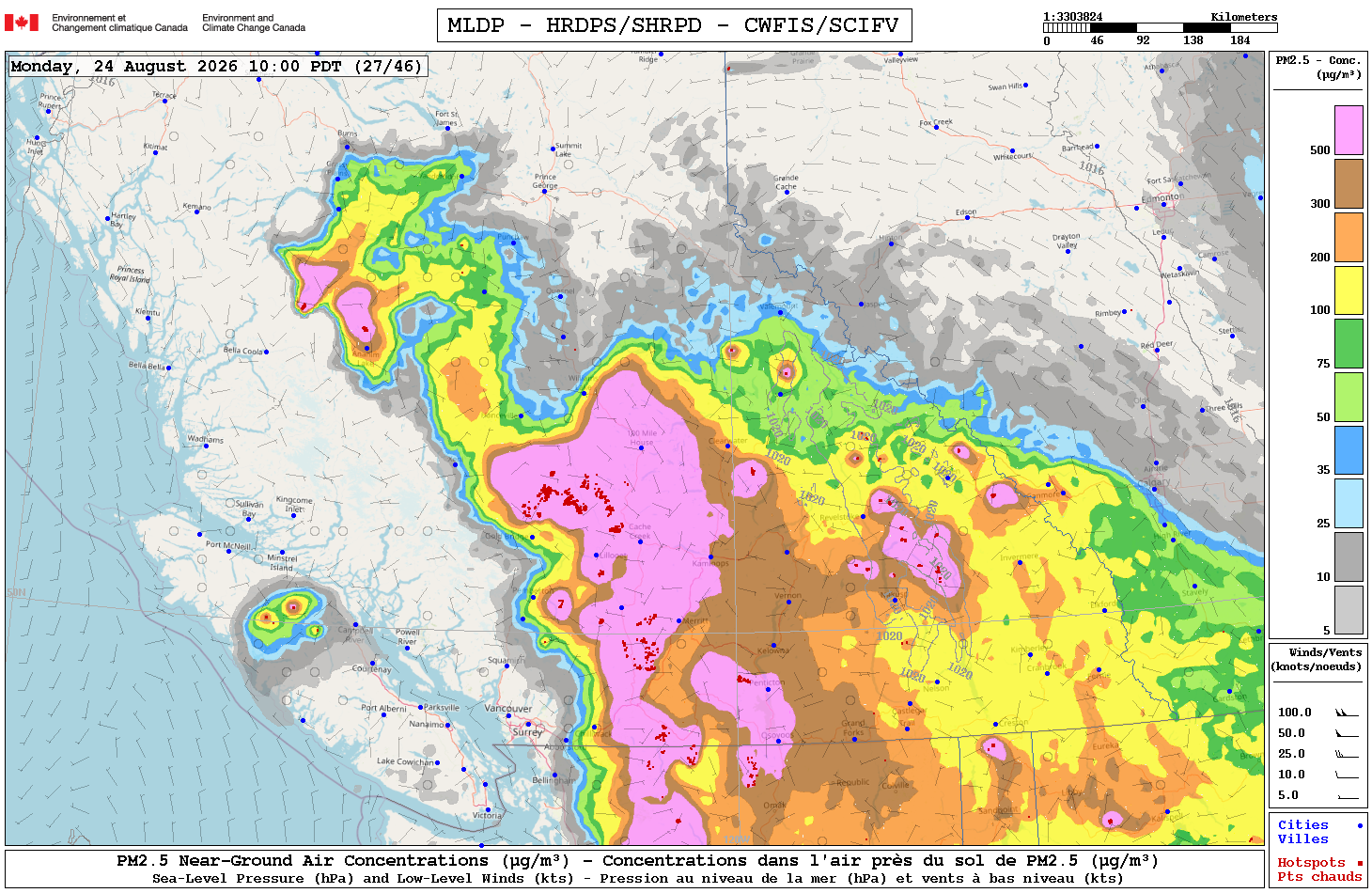Click the Edson label on map
The width and height of the screenshot is (1372, 893).
point(966,212)
